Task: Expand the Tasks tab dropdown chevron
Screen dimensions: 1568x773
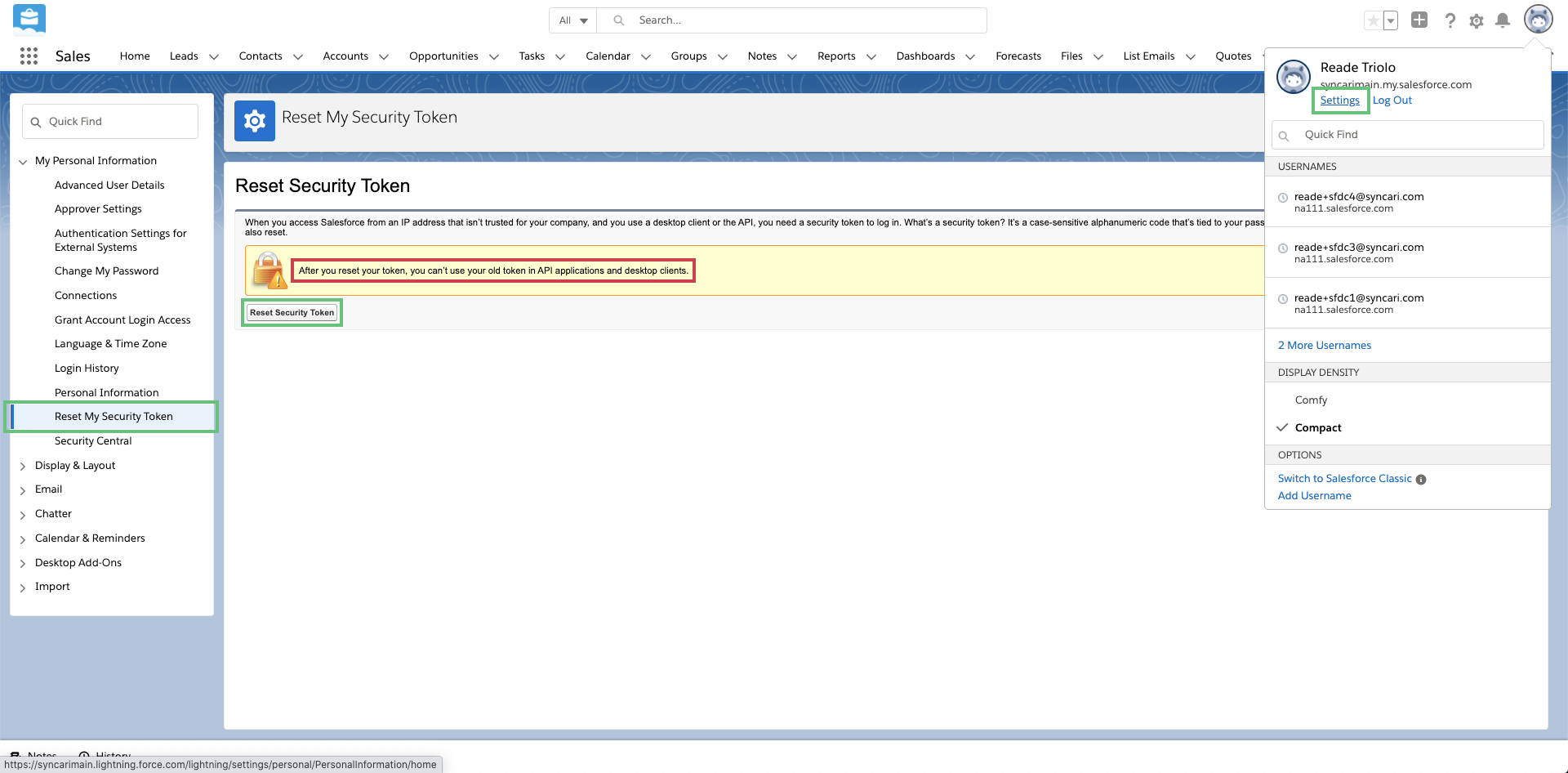Action: (x=560, y=57)
